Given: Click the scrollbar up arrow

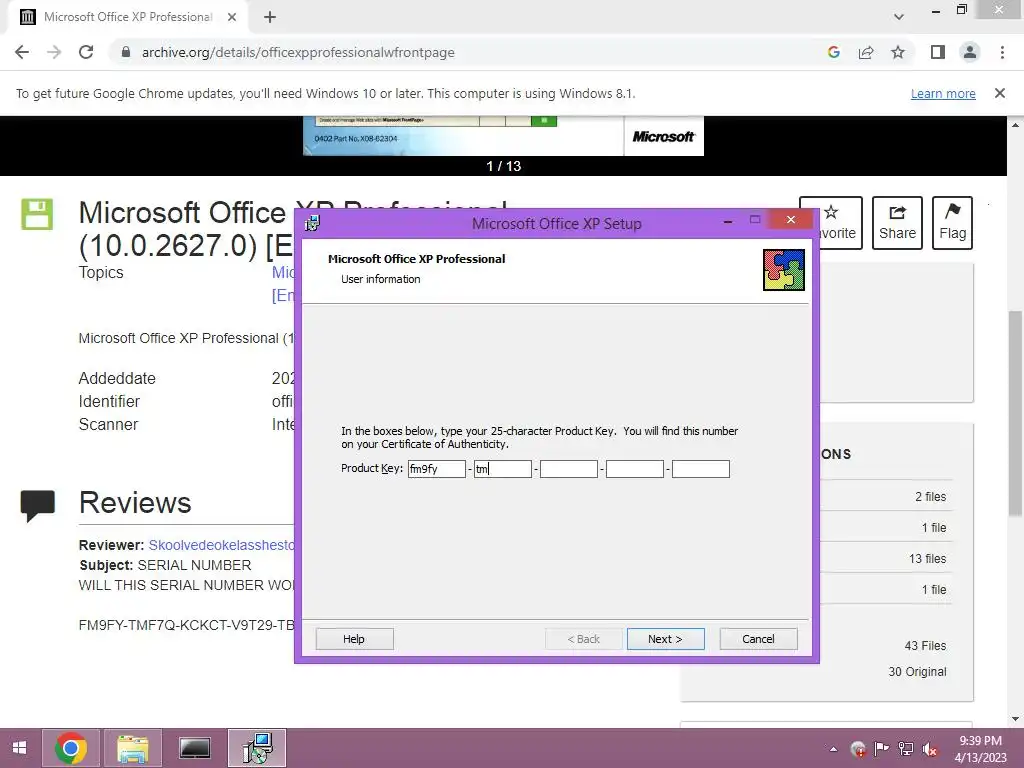Looking at the screenshot, I should [x=1016, y=124].
